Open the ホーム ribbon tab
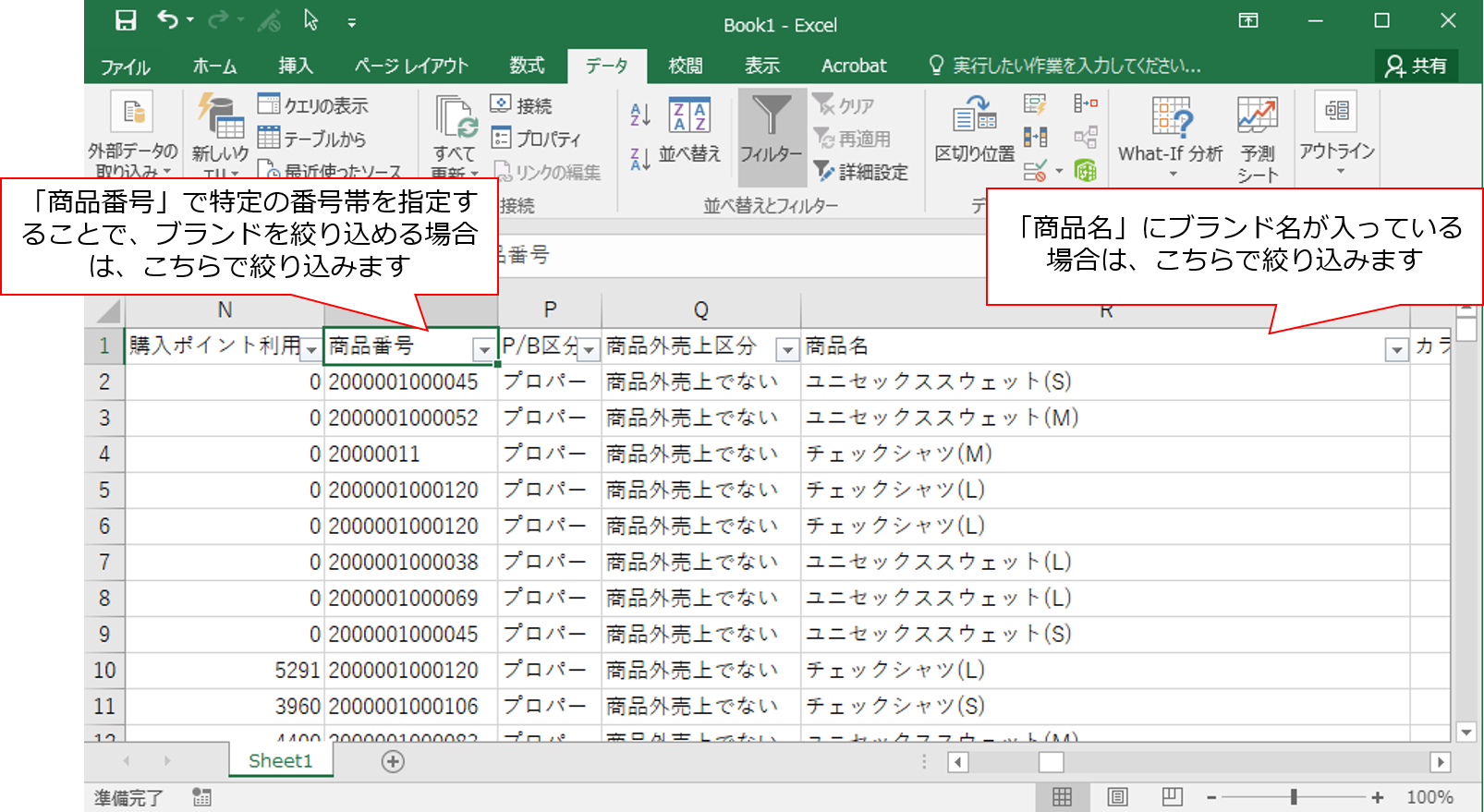The width and height of the screenshot is (1484, 812). [214, 67]
